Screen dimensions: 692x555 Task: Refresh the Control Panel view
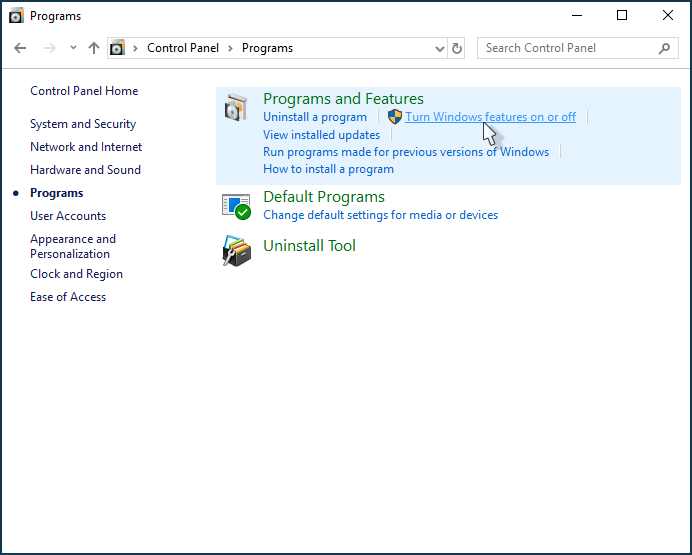[457, 48]
